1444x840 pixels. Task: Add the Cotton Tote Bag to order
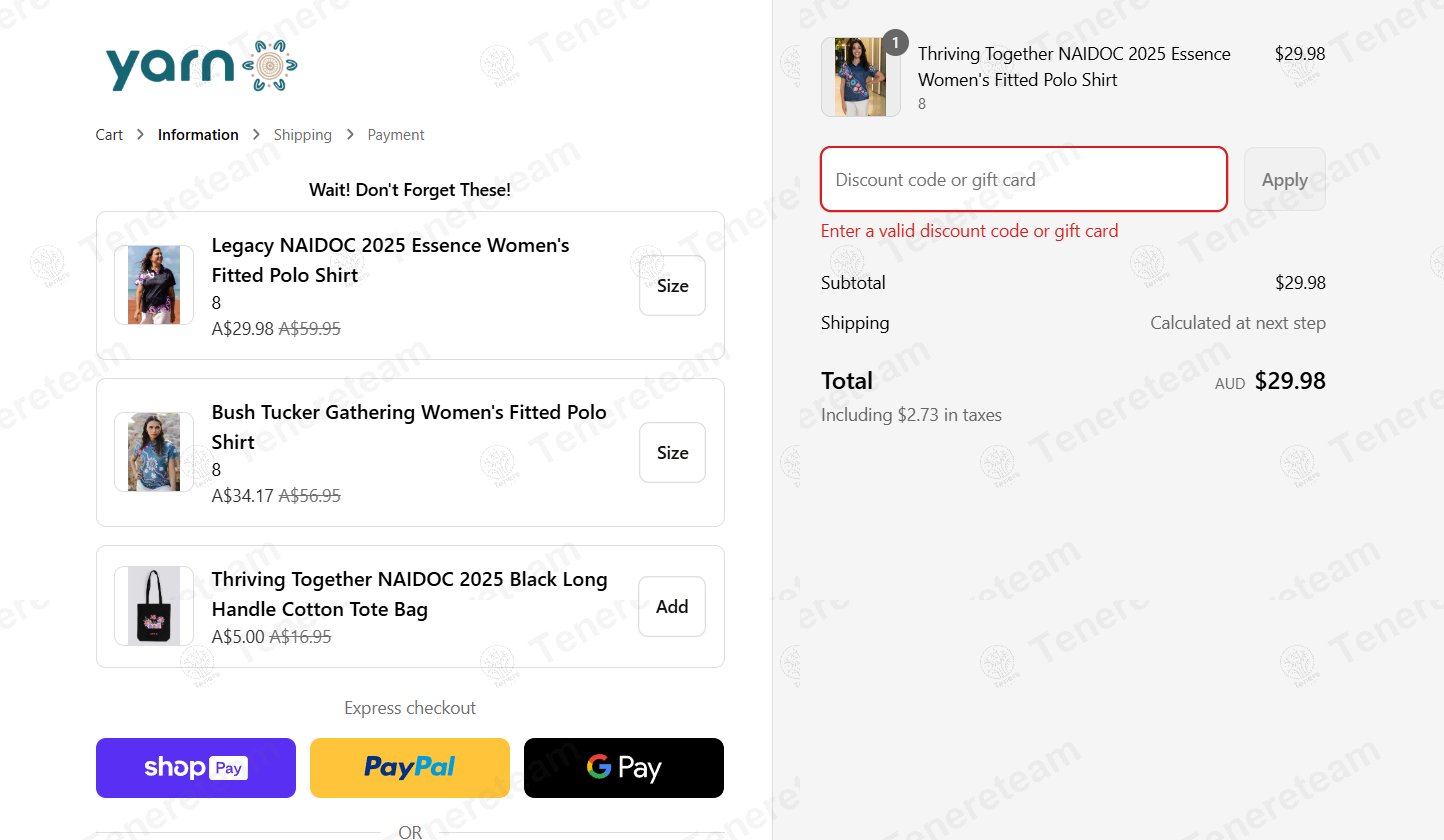pyautogui.click(x=672, y=607)
